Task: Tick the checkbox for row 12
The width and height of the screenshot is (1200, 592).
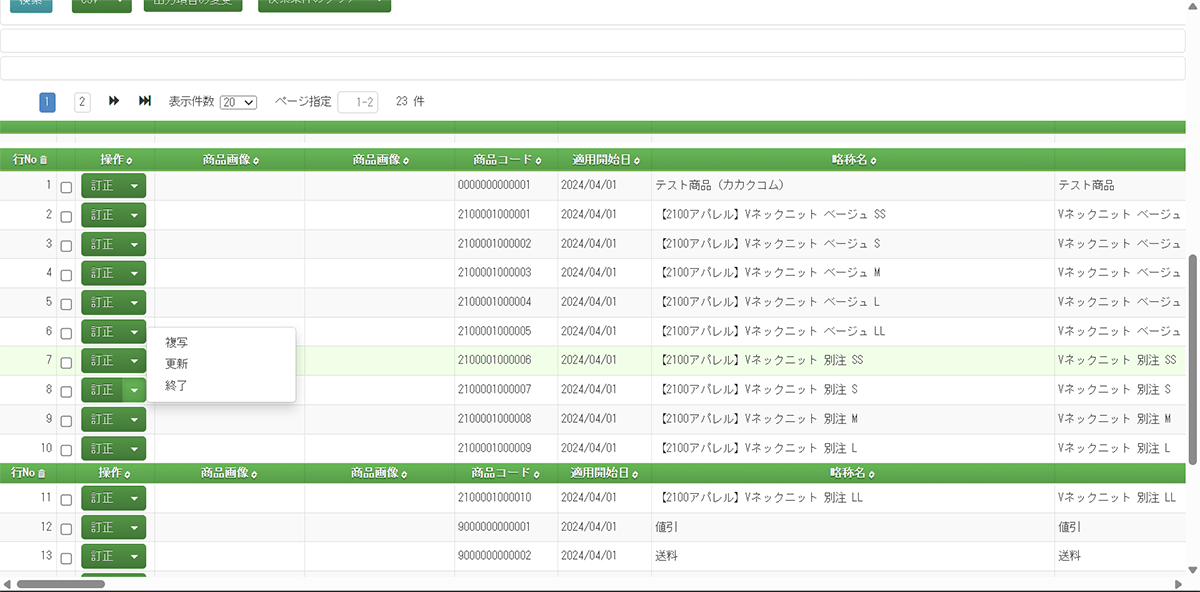Action: point(66,528)
